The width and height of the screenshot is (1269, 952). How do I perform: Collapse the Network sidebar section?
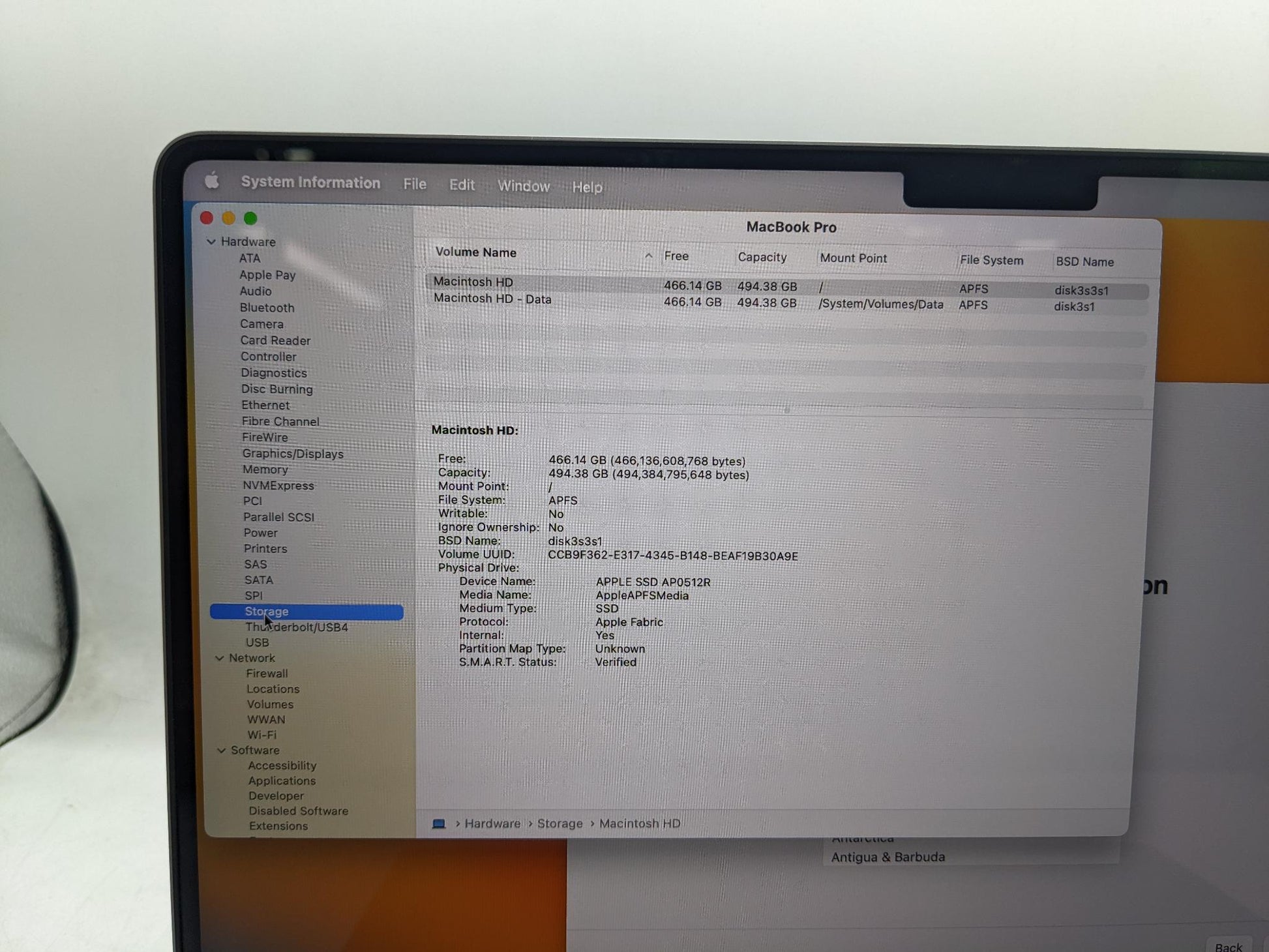click(220, 658)
